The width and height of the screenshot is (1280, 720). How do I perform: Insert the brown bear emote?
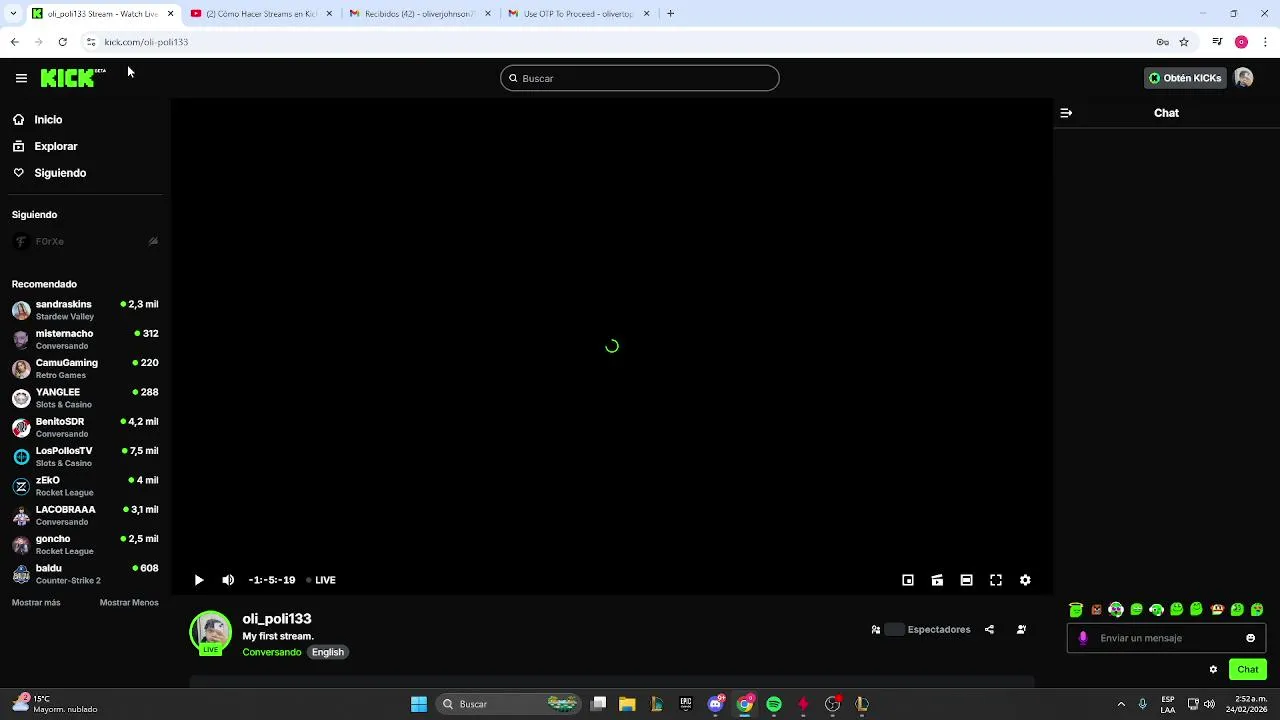click(1096, 609)
